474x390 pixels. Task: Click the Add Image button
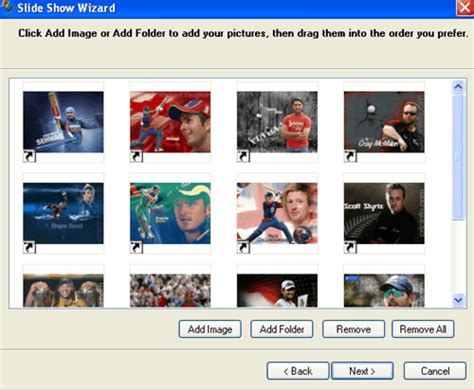click(210, 329)
